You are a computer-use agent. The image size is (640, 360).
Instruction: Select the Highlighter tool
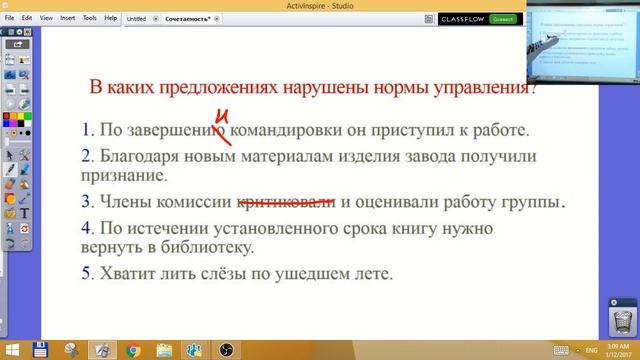[x=24, y=169]
